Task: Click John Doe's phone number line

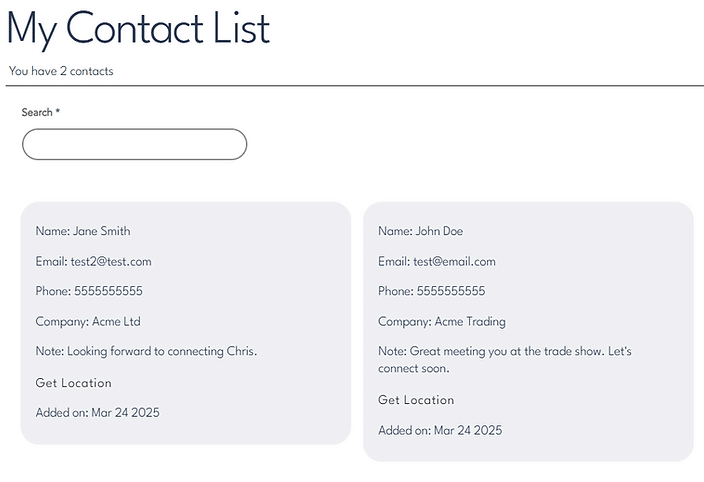Action: pyautogui.click(x=431, y=292)
